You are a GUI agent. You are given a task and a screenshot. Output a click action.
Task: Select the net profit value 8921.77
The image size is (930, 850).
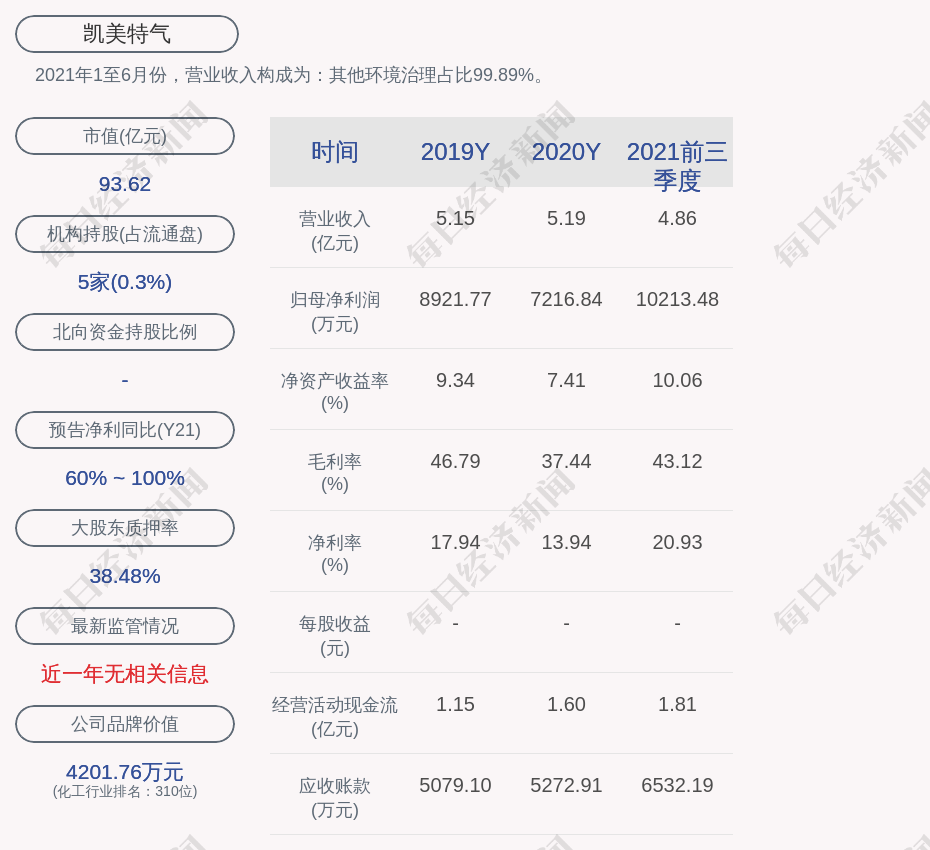click(x=455, y=300)
